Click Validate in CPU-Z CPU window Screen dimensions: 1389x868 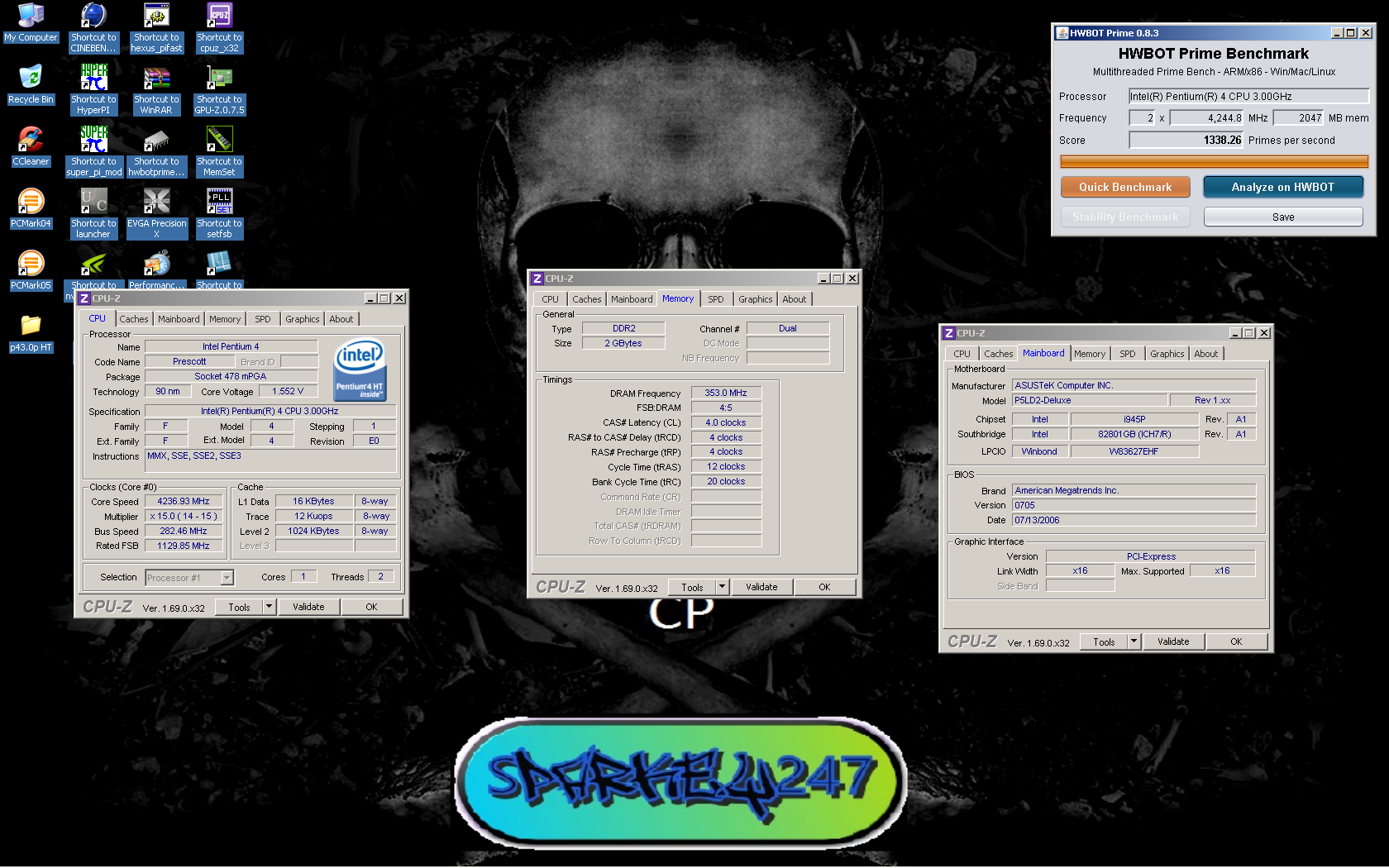(308, 607)
